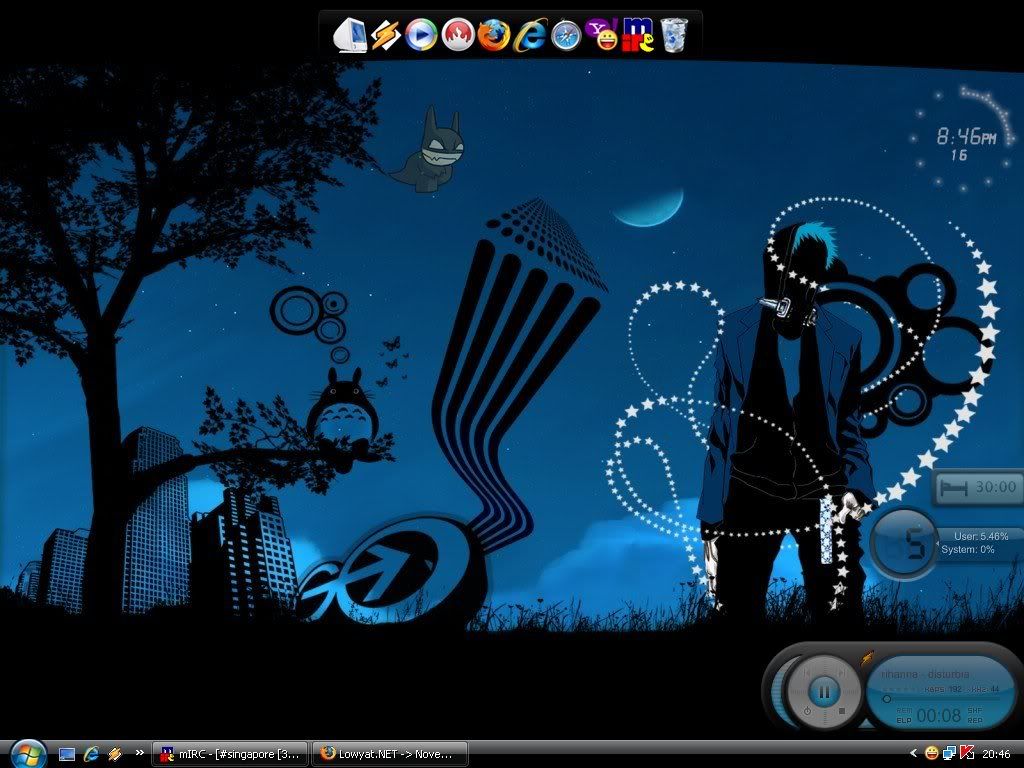This screenshot has height=768, width=1024.
Task: Launch the red Nero flame icon
Action: tap(457, 36)
